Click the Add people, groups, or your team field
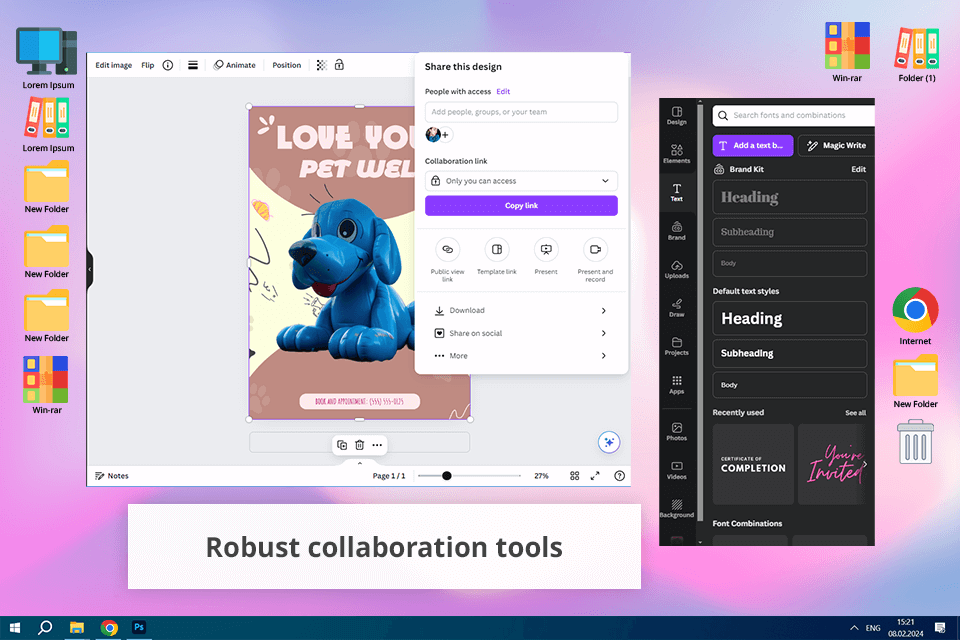960x640 pixels. (521, 112)
